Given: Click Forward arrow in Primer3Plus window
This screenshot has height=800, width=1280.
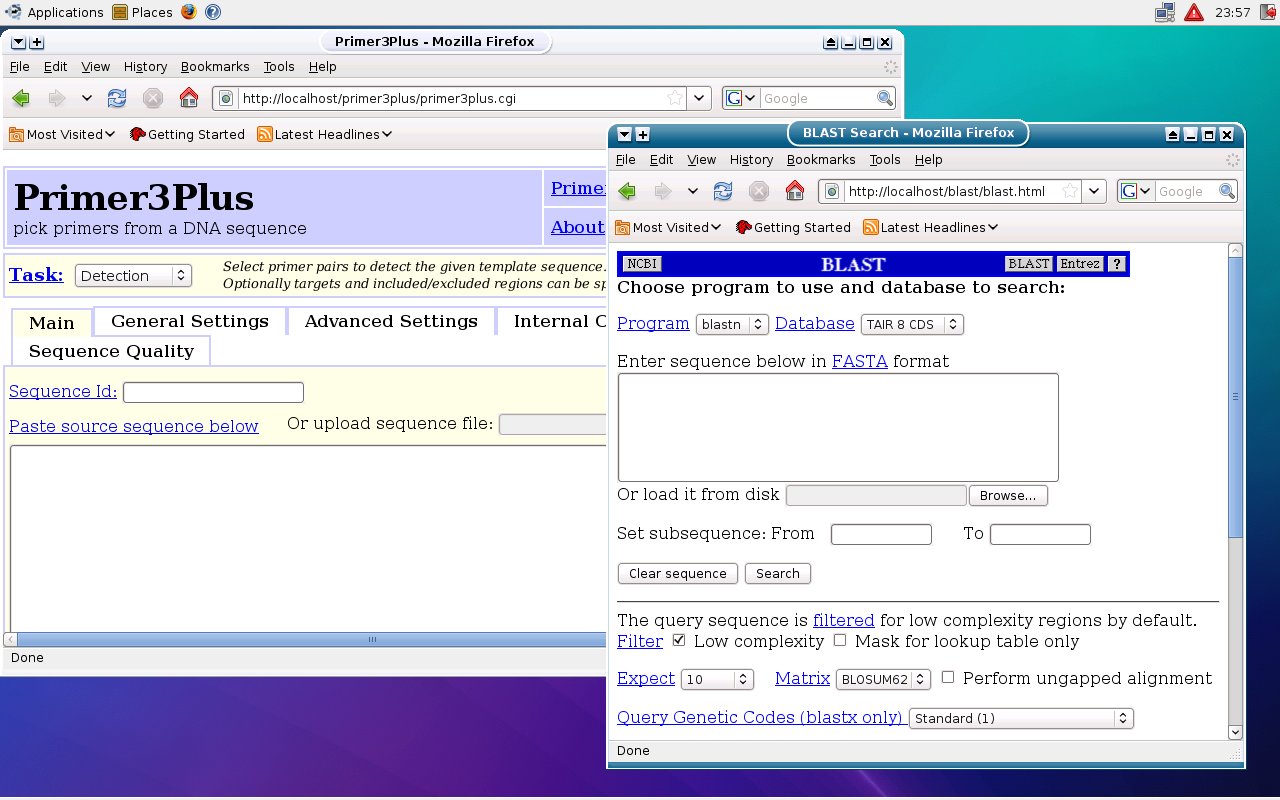Looking at the screenshot, I should tap(56, 98).
